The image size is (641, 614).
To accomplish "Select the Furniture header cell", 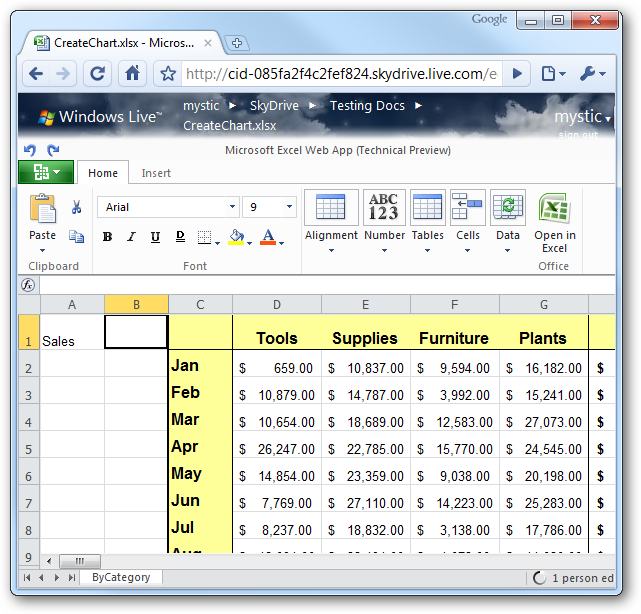I will point(455,332).
